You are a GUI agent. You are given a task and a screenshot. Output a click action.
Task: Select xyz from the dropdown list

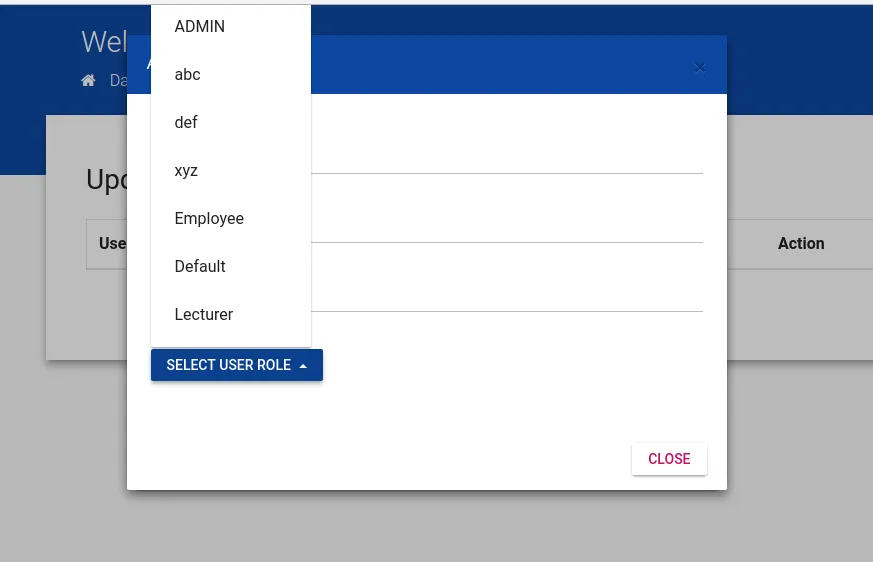coord(186,171)
